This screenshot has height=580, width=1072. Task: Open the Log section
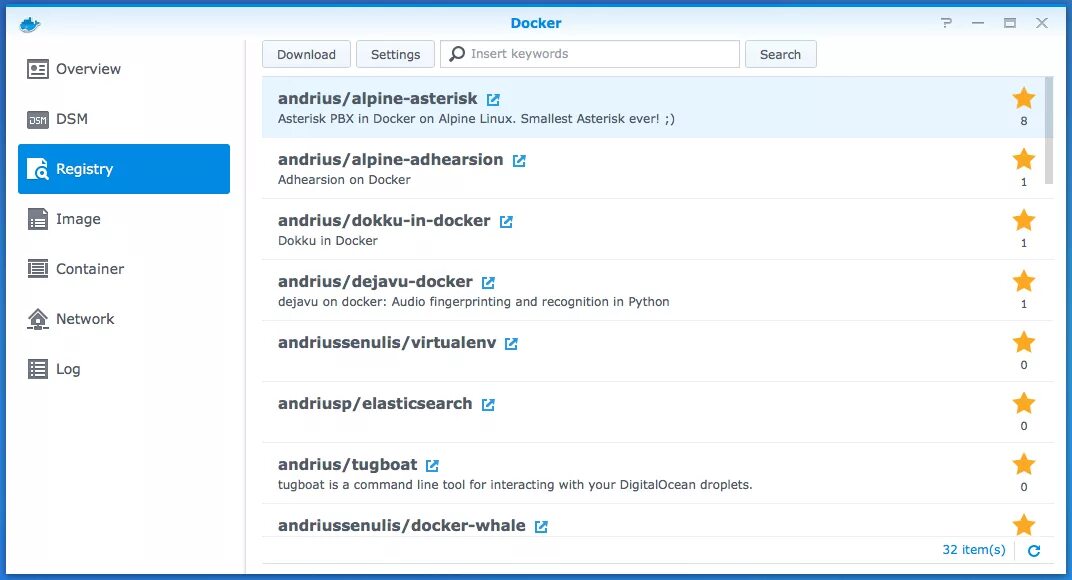(x=124, y=369)
